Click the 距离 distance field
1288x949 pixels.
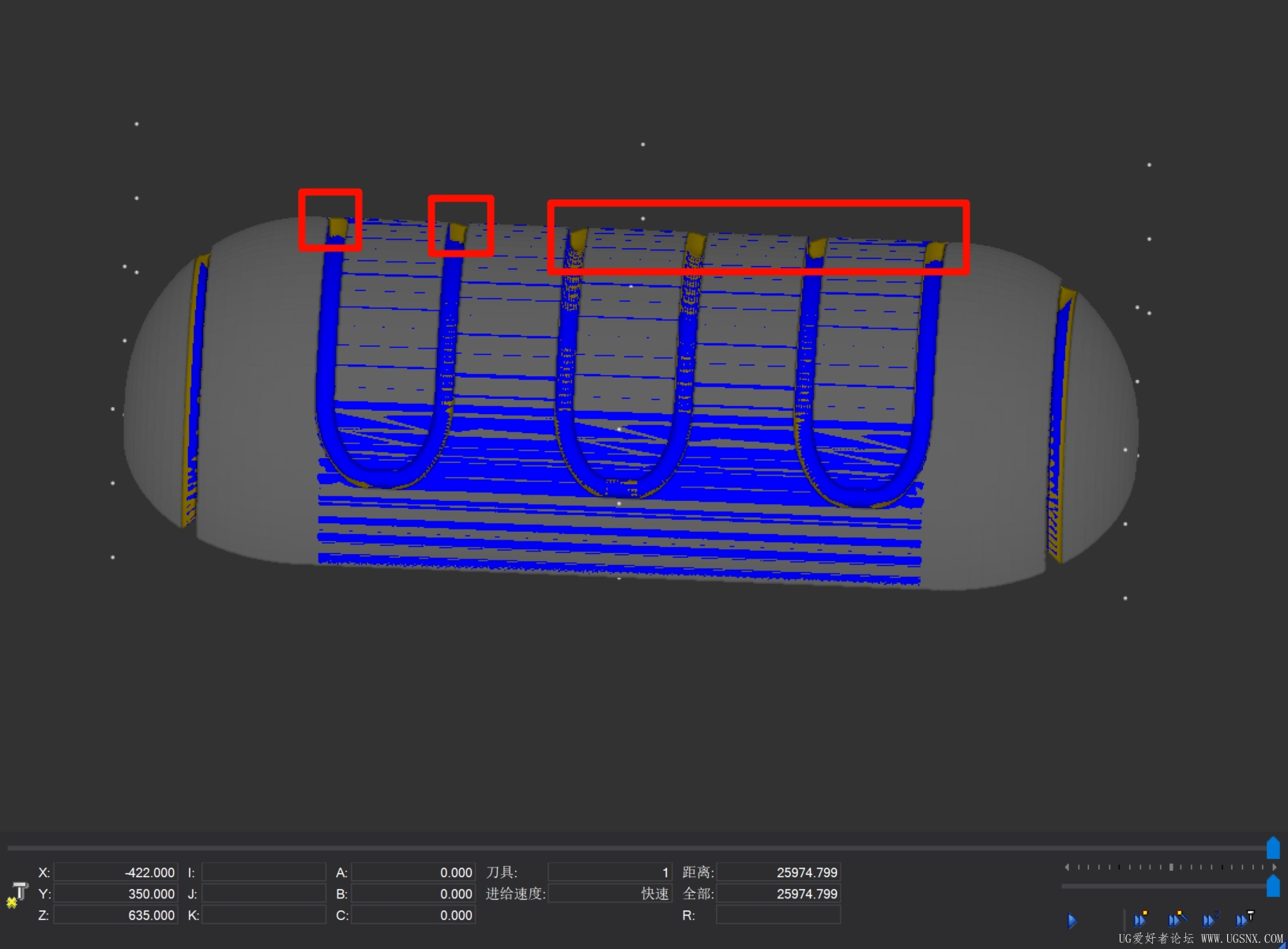click(x=778, y=872)
